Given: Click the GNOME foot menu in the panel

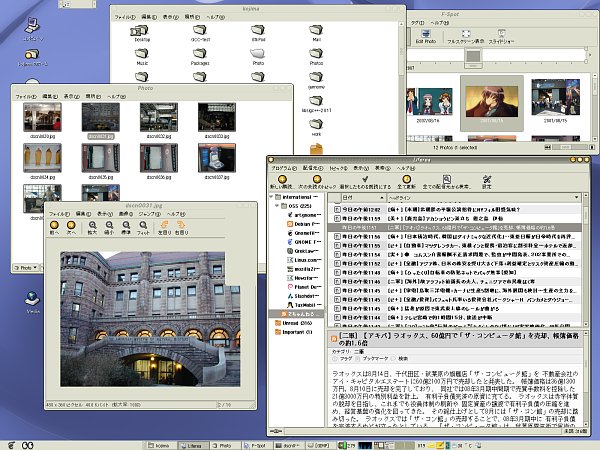Looking at the screenshot, I should pos(11,445).
